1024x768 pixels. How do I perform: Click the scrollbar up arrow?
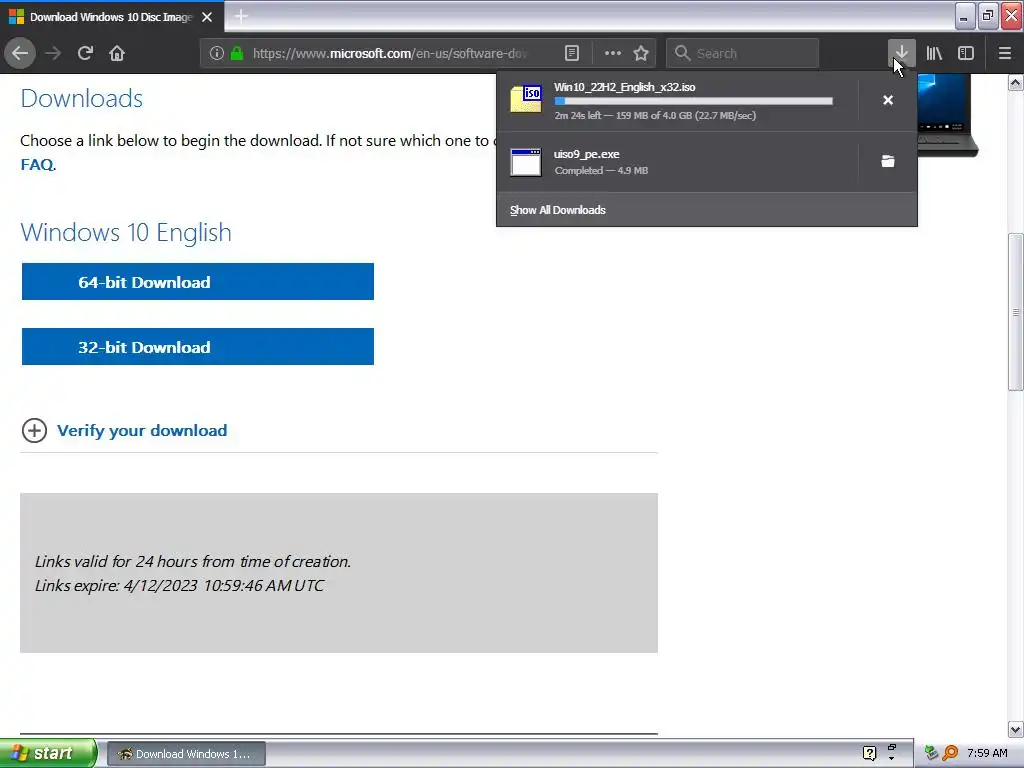(x=1016, y=82)
